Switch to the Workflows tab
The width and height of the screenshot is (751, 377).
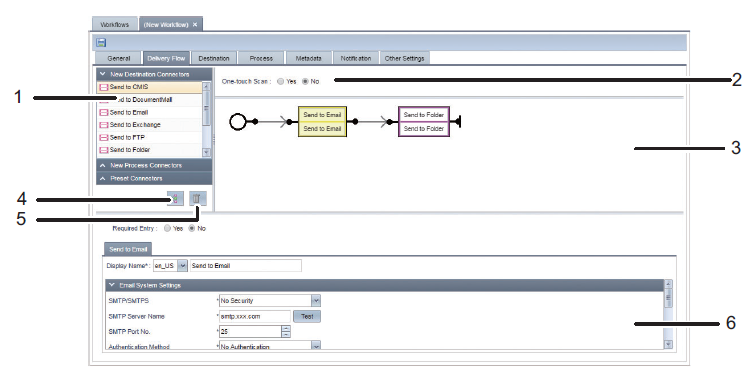click(x=114, y=24)
